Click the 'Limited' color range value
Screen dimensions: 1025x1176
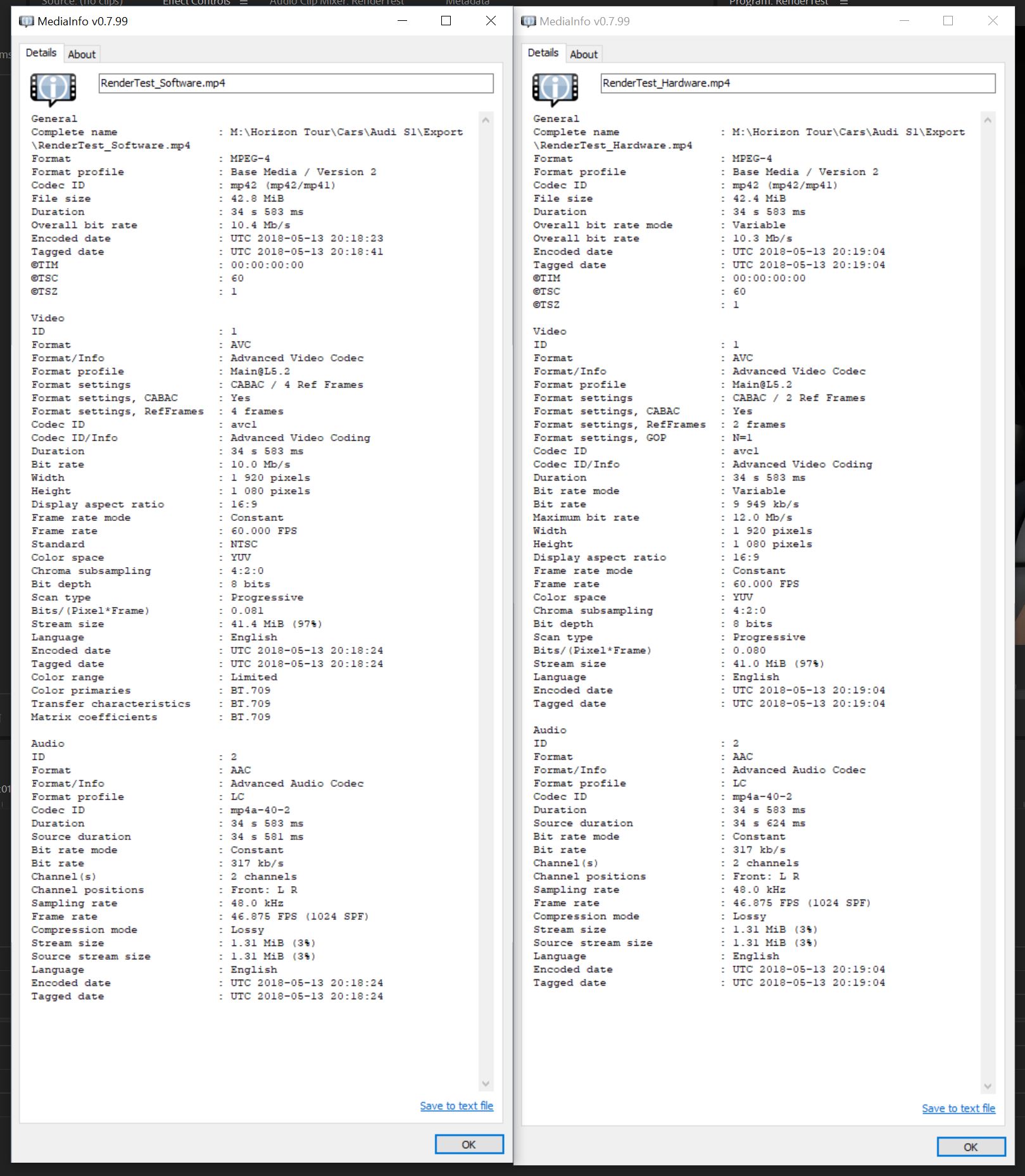tap(254, 677)
